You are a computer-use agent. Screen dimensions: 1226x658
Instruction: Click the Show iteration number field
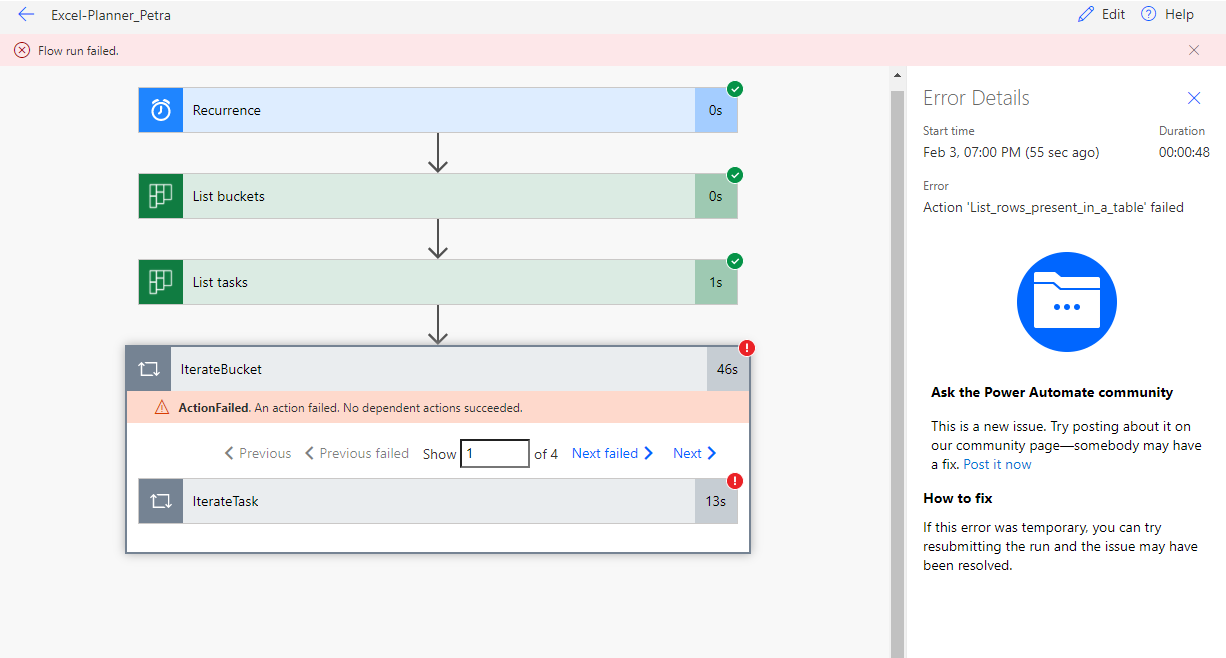click(494, 453)
